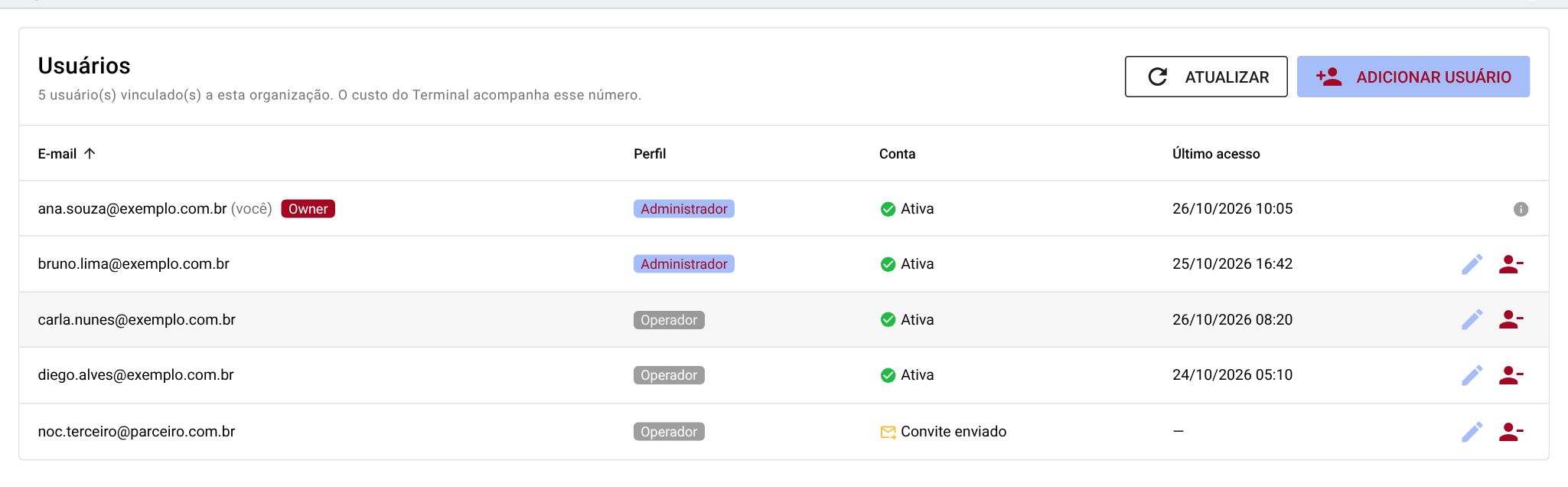Image resolution: width=1568 pixels, height=487 pixels.
Task: Remove diego.alves user icon
Action: tap(1511, 375)
